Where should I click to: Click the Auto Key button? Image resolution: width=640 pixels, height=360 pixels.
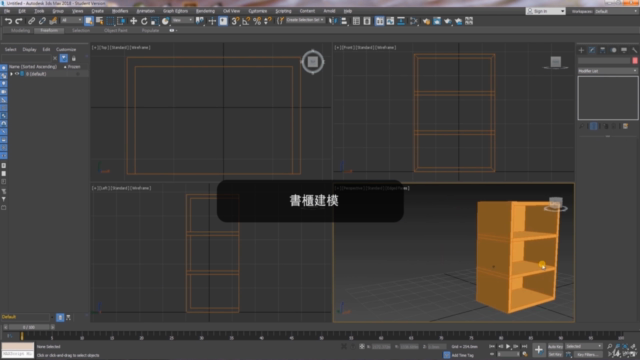(x=555, y=347)
